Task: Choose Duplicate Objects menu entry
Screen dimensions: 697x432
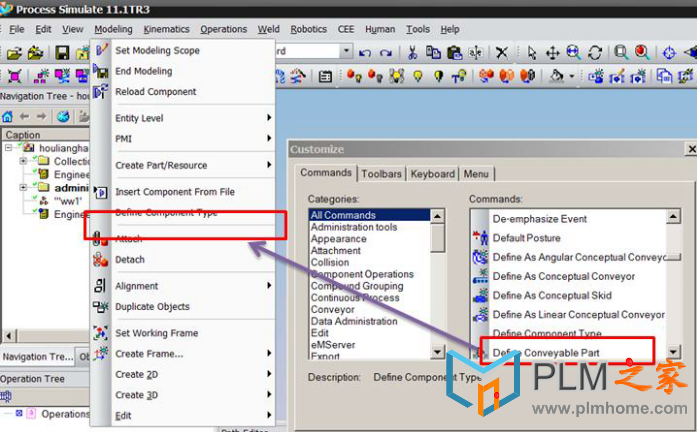Action: coord(152,307)
